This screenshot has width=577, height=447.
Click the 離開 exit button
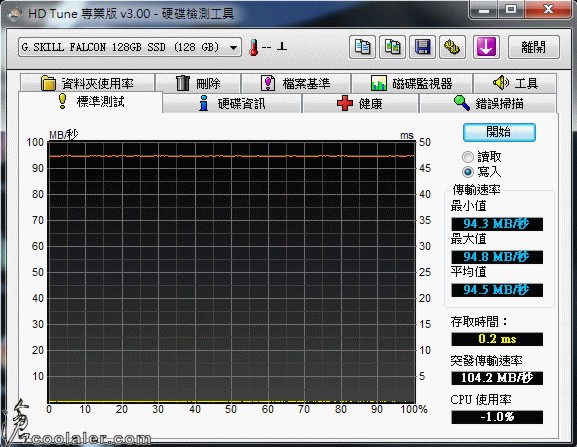pyautogui.click(x=534, y=47)
